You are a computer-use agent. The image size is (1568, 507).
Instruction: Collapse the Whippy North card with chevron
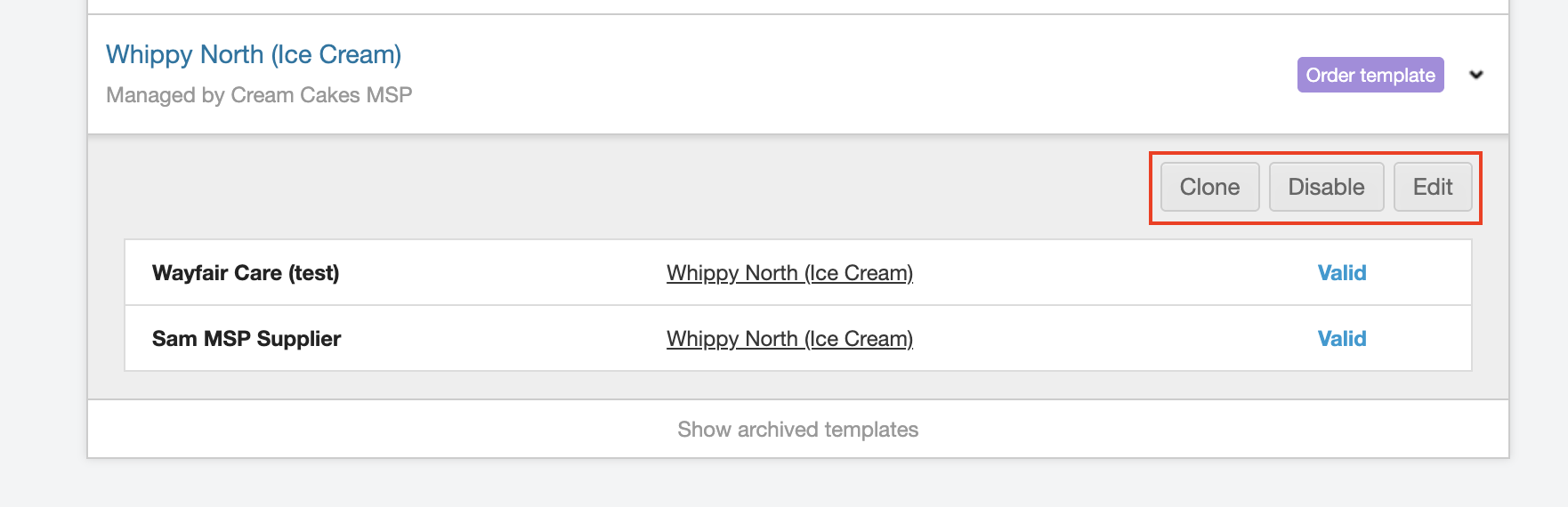point(1476,75)
